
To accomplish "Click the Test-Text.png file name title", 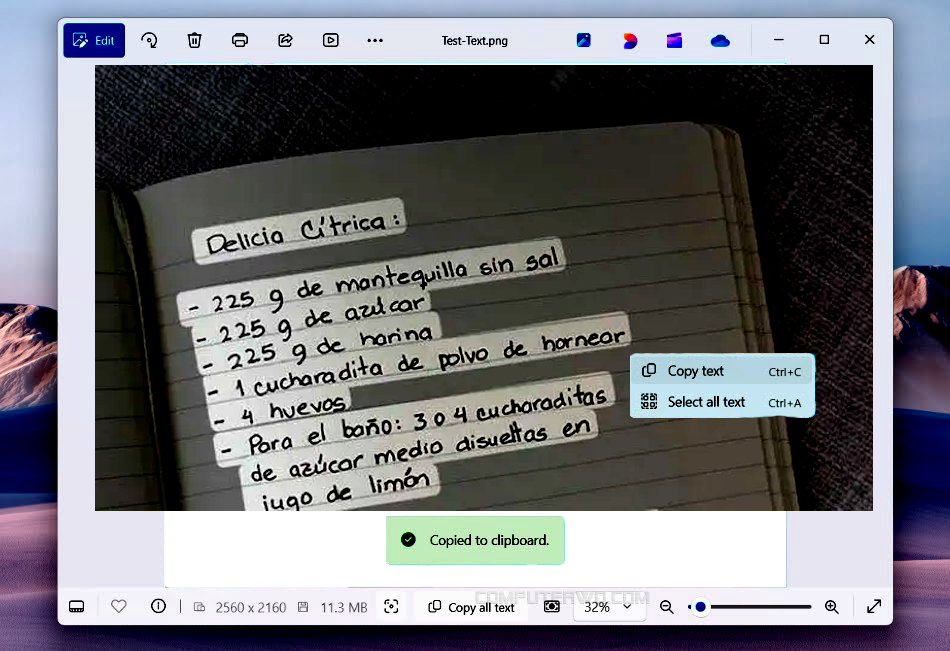I will (x=474, y=41).
